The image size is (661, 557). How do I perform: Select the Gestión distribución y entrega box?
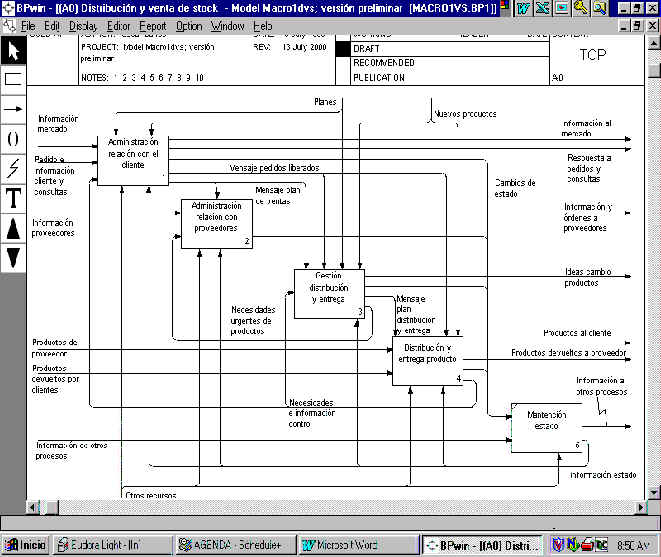[x=329, y=294]
